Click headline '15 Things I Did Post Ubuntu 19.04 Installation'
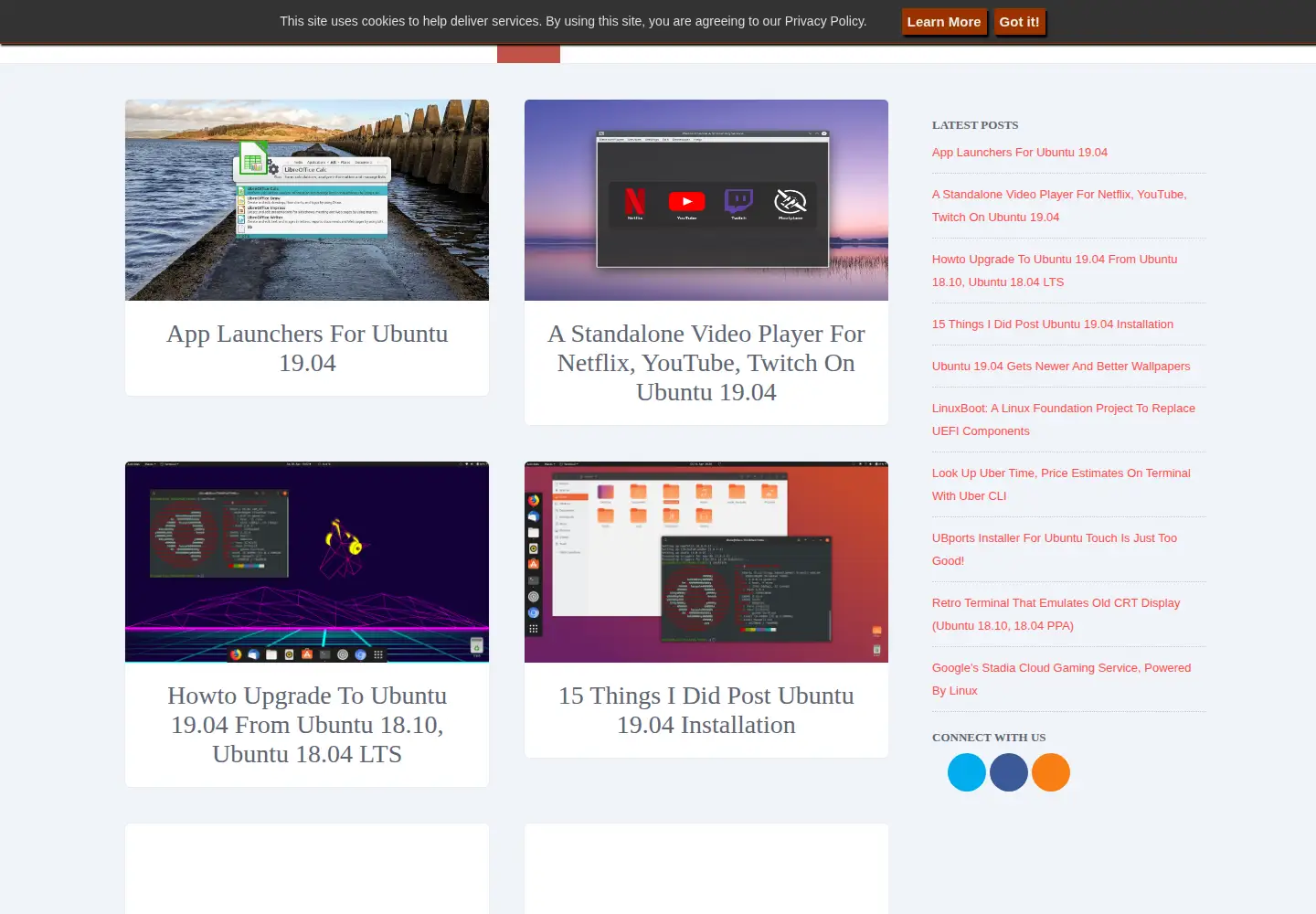 [x=706, y=710]
